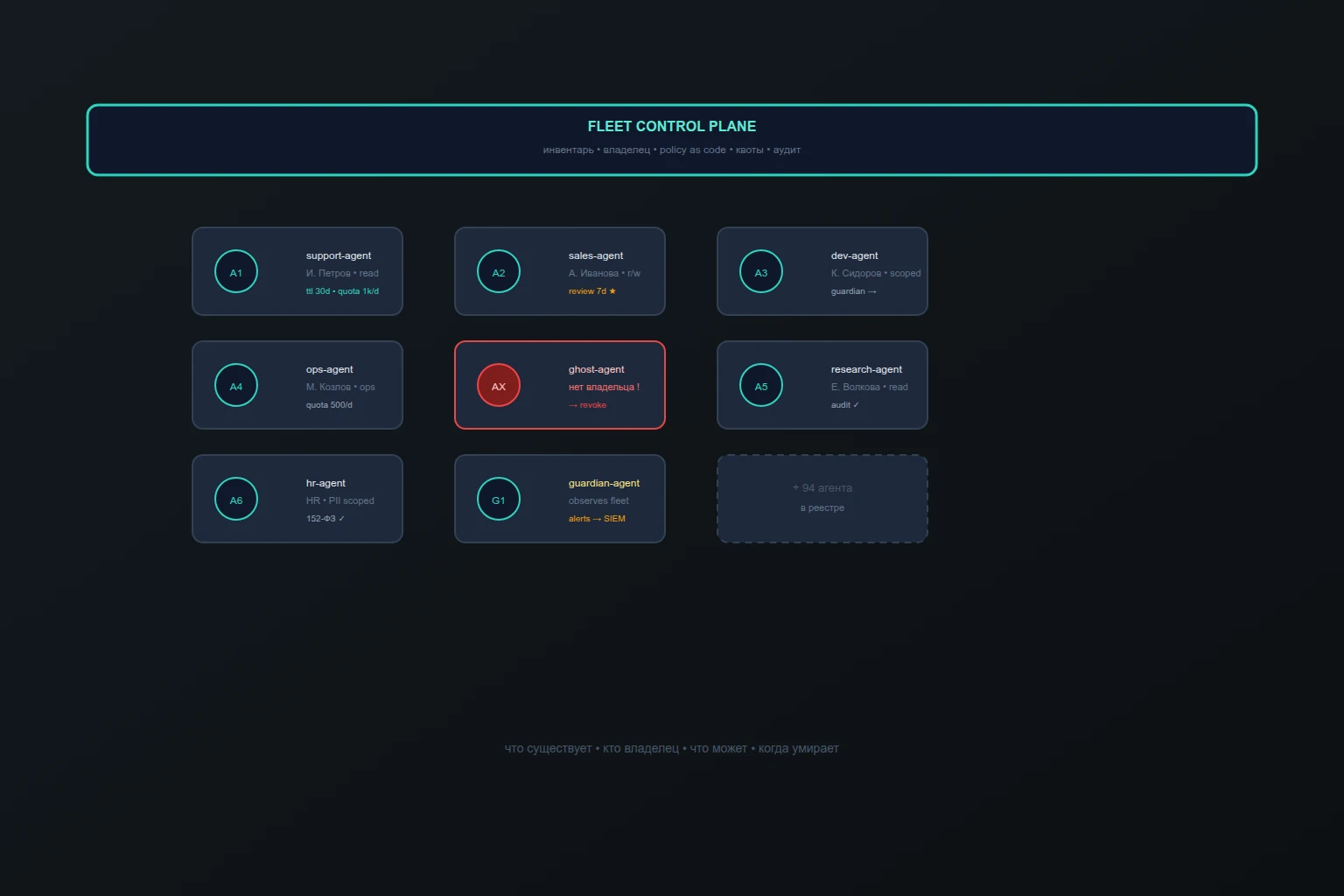The image size is (1344, 896).
Task: Click the A1 support-agent circle badge
Action: point(236,271)
